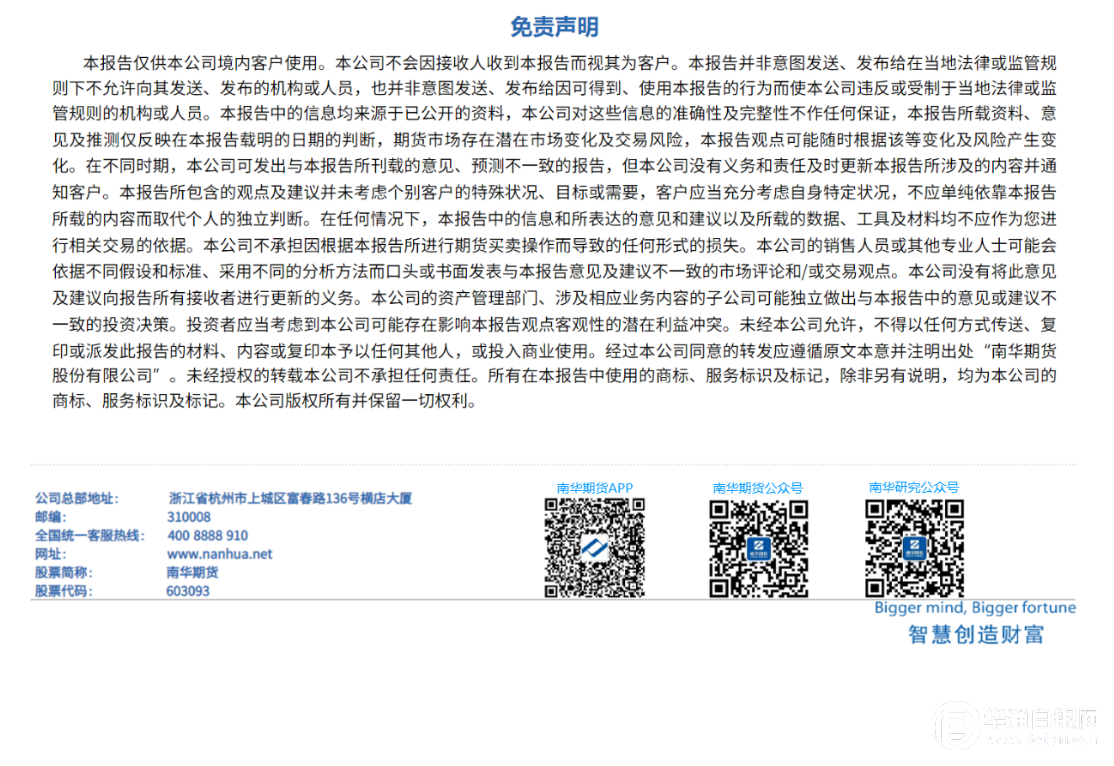Viewport: 1114px width, 766px height.
Task: Click the hotline number 400 8888 910
Action: (x=207, y=536)
